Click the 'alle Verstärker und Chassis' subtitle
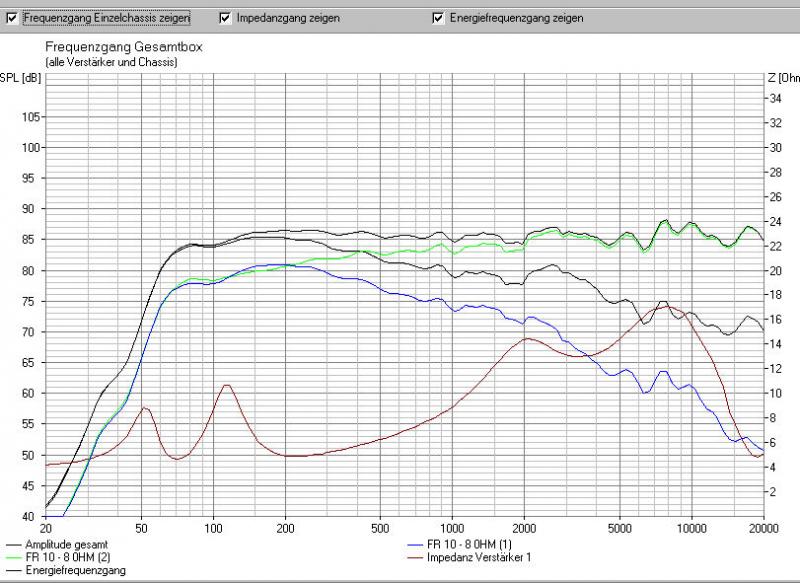 click(x=111, y=62)
